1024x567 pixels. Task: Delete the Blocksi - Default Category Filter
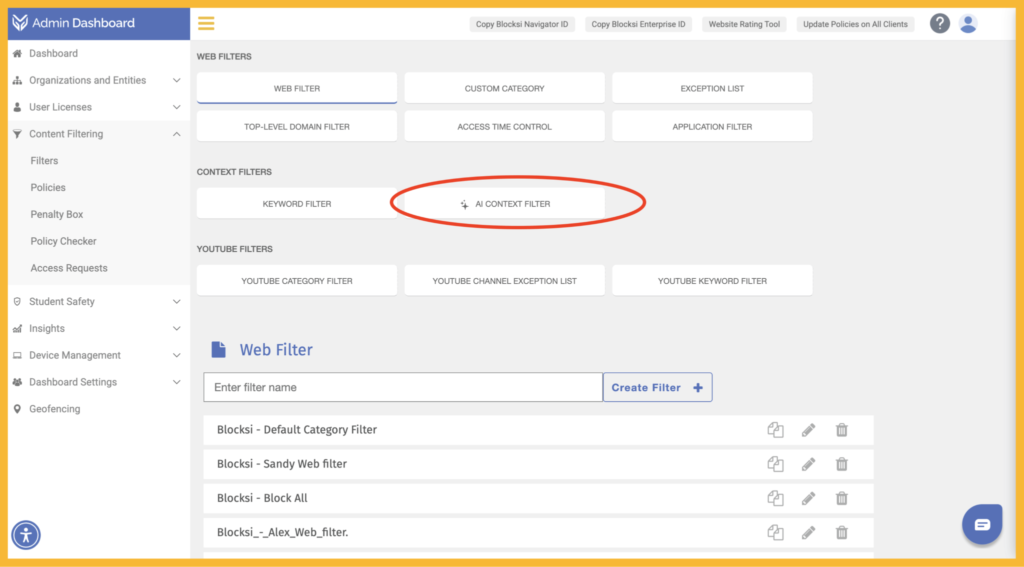[x=842, y=430]
